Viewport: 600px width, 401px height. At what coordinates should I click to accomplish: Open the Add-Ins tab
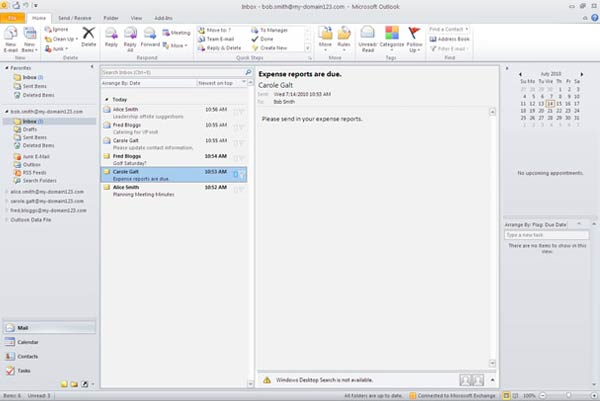[163, 18]
